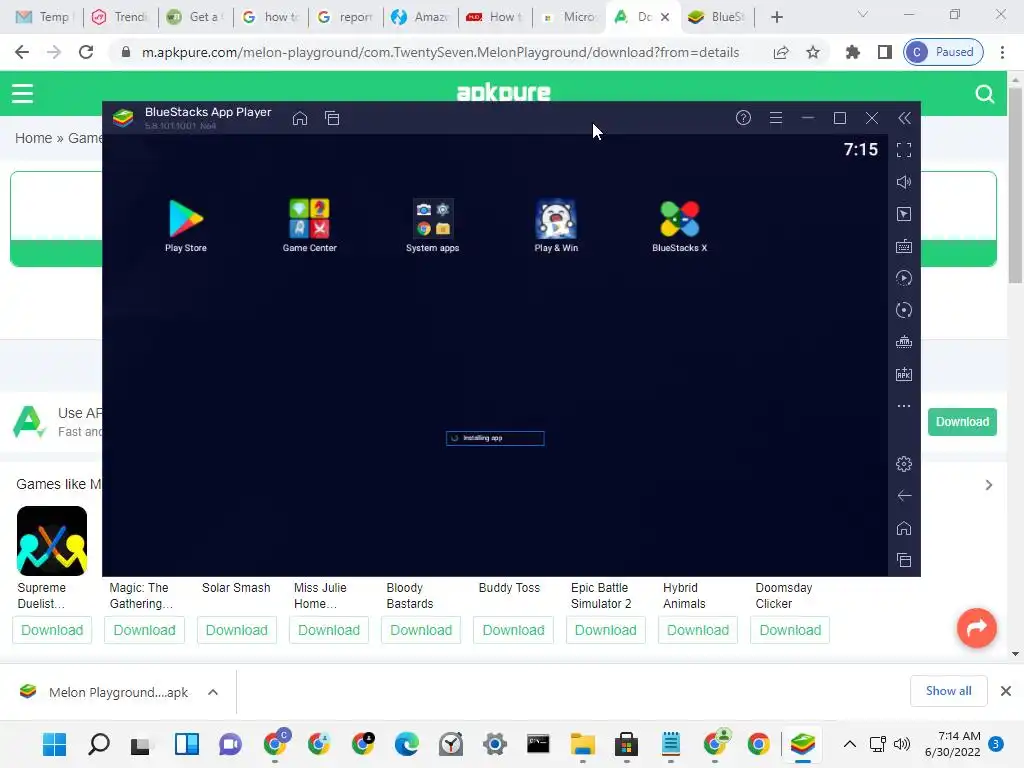Screen dimensions: 1024x768
Task: Click the BlueStacks volume speaker icon
Action: point(904,182)
